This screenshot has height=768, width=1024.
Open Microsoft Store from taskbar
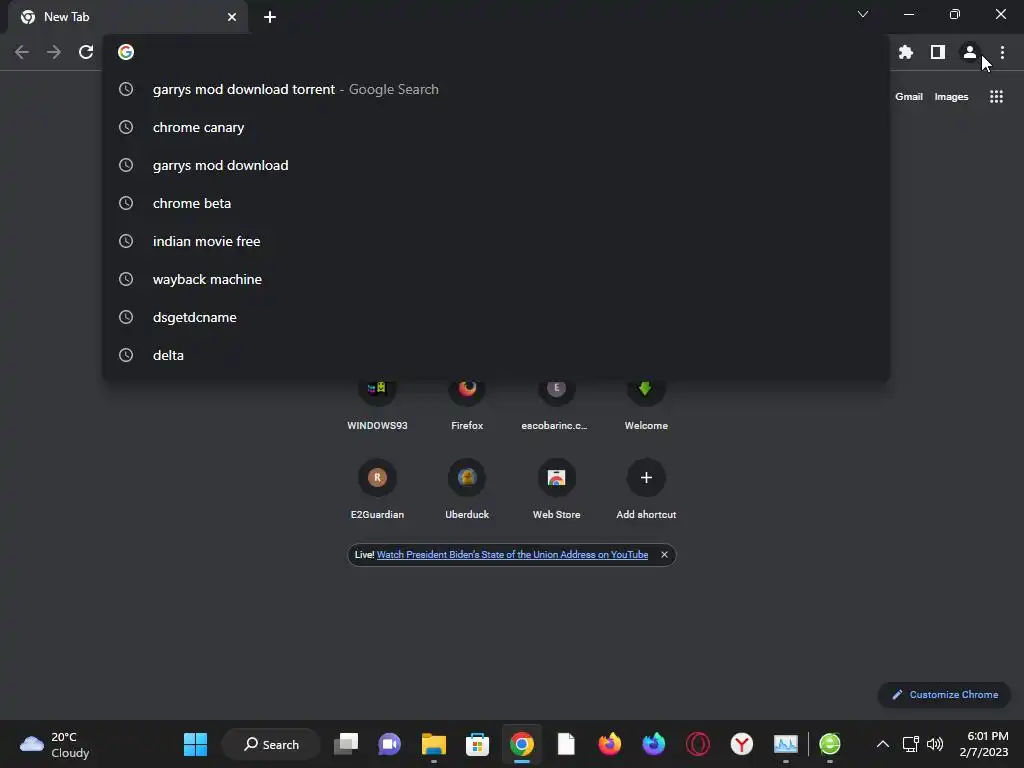point(477,744)
